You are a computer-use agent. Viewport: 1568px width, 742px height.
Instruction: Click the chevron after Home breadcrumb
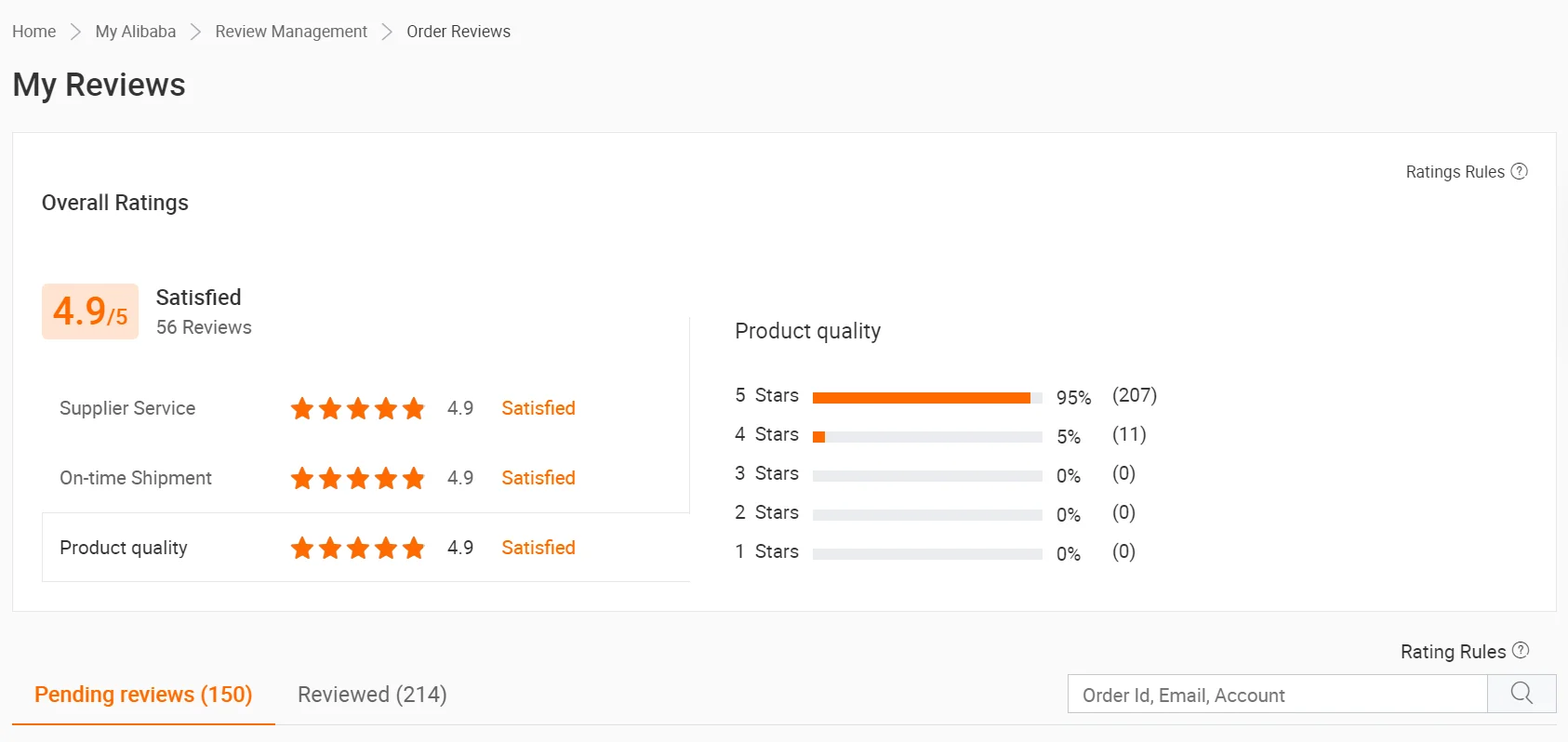76,32
